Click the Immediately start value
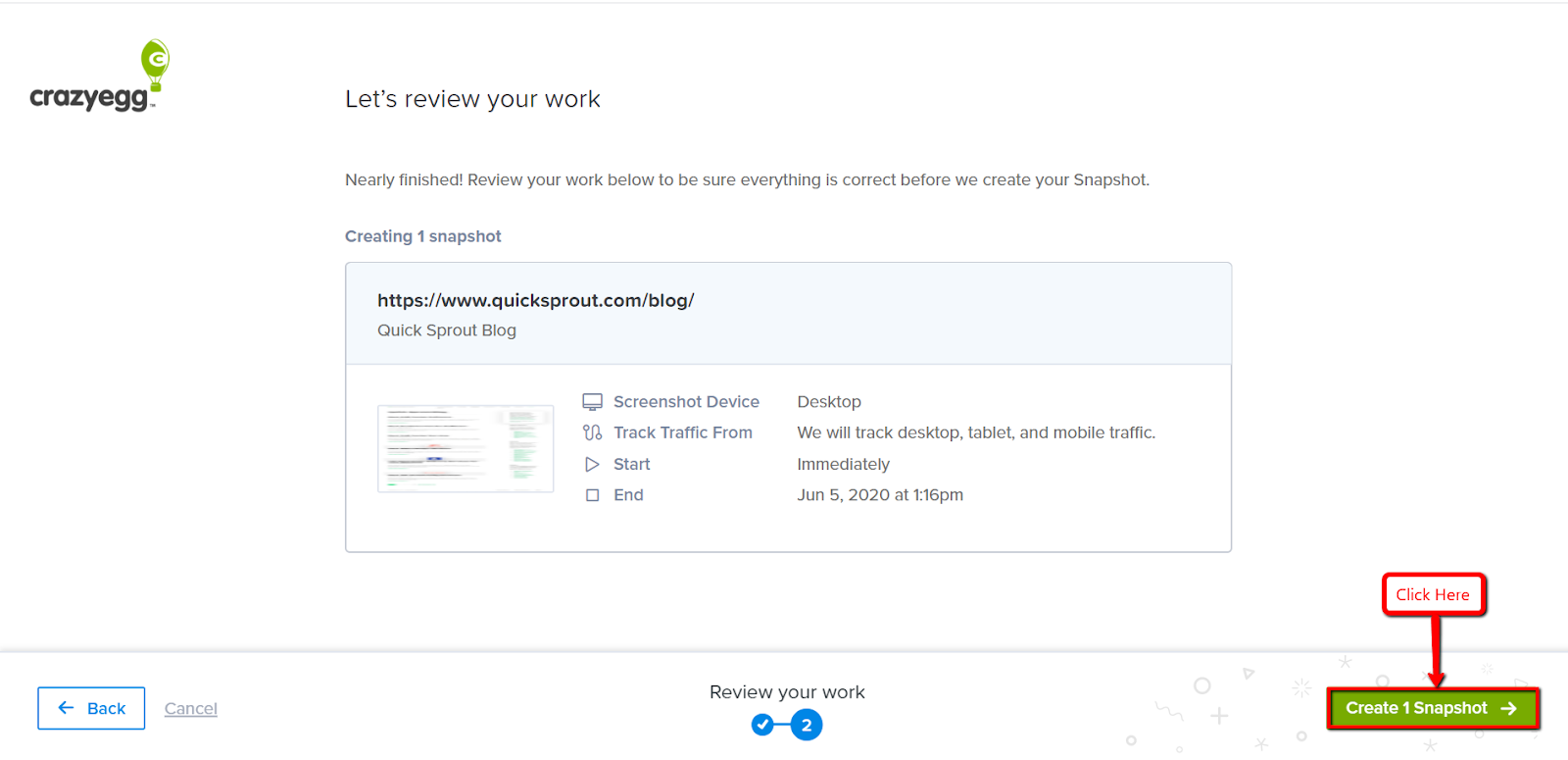The image size is (1568, 760). pyautogui.click(x=844, y=464)
